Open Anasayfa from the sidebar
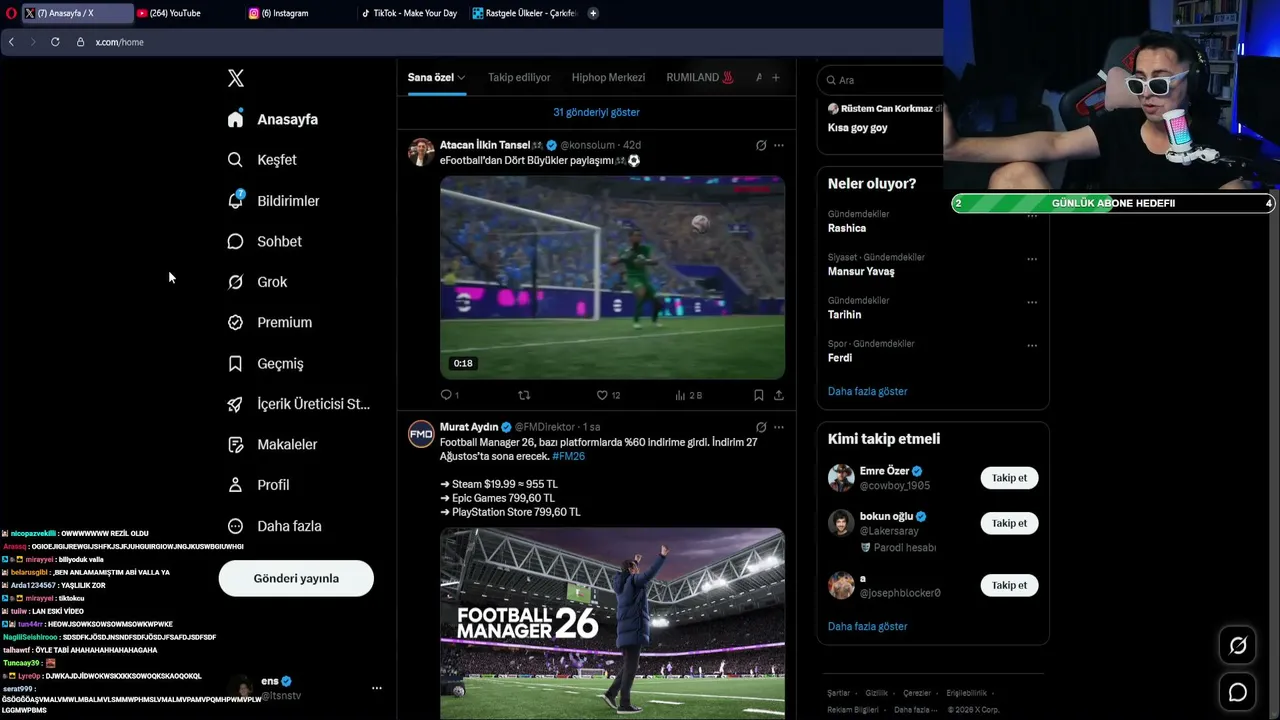1280x720 pixels. (x=273, y=119)
